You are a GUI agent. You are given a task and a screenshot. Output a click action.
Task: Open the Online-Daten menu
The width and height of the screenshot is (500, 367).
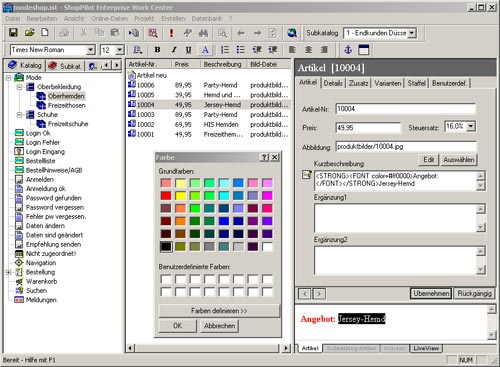point(109,19)
